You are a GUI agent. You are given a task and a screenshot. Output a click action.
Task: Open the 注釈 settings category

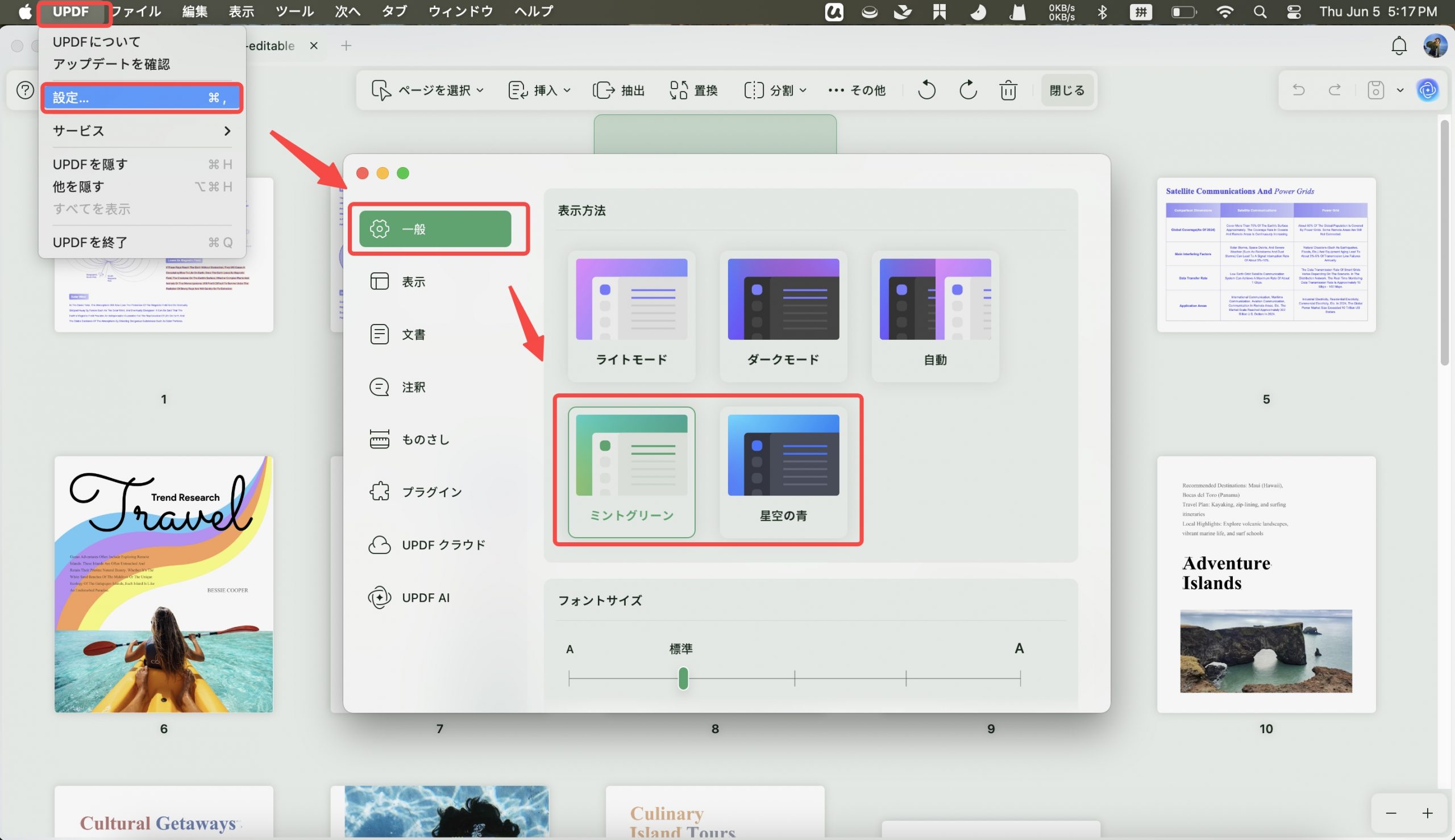tap(435, 386)
